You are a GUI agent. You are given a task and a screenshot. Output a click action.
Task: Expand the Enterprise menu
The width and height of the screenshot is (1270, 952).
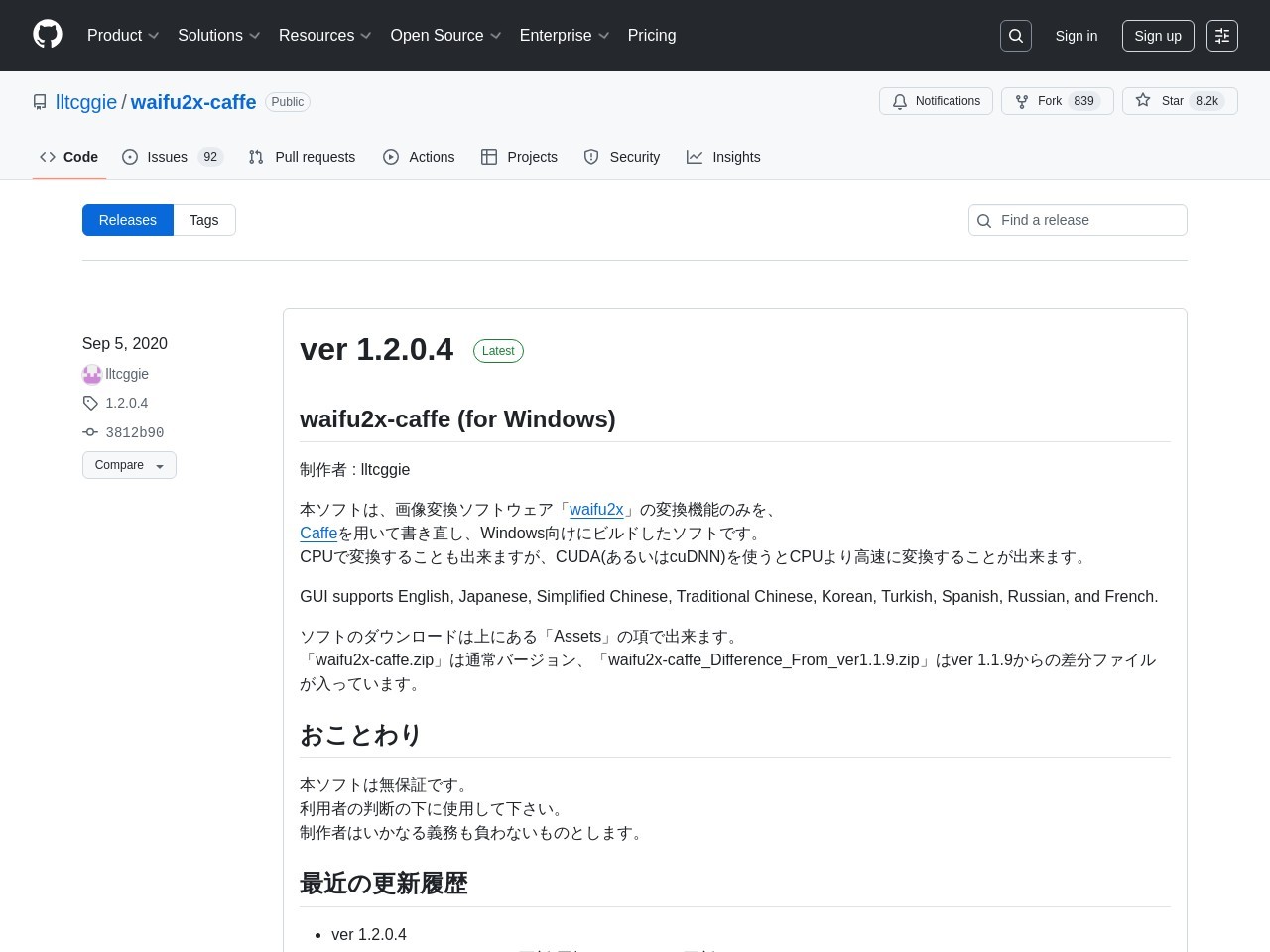pos(565,35)
